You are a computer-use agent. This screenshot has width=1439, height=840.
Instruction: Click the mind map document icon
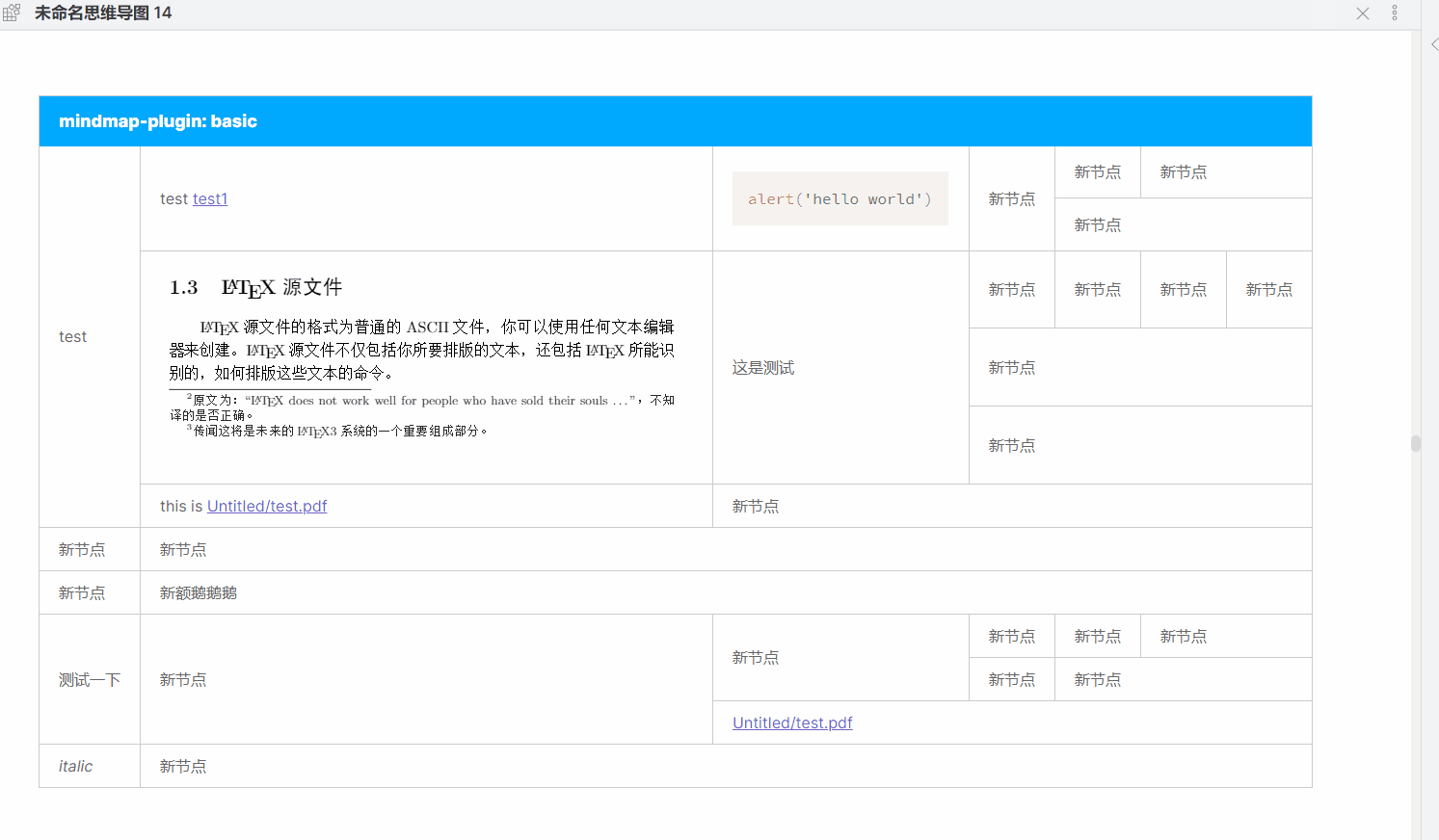click(x=12, y=13)
